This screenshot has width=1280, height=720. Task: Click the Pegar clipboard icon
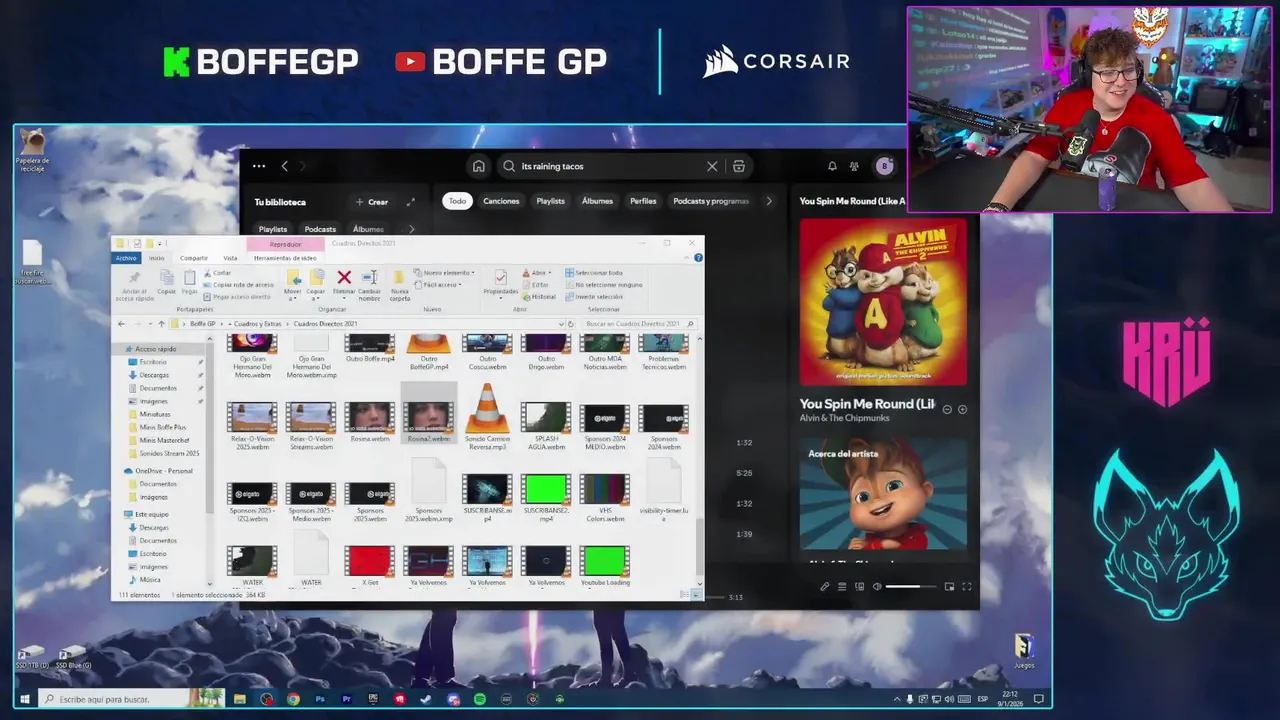coord(189,279)
